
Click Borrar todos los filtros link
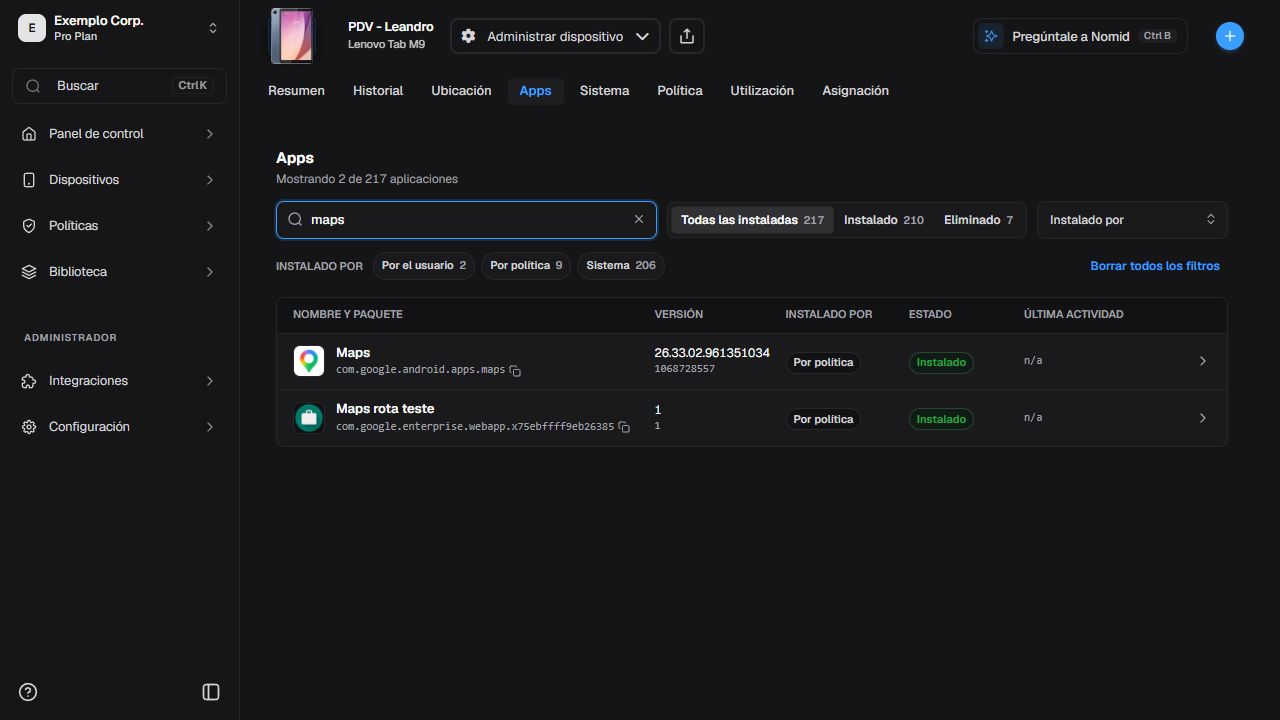point(1155,266)
